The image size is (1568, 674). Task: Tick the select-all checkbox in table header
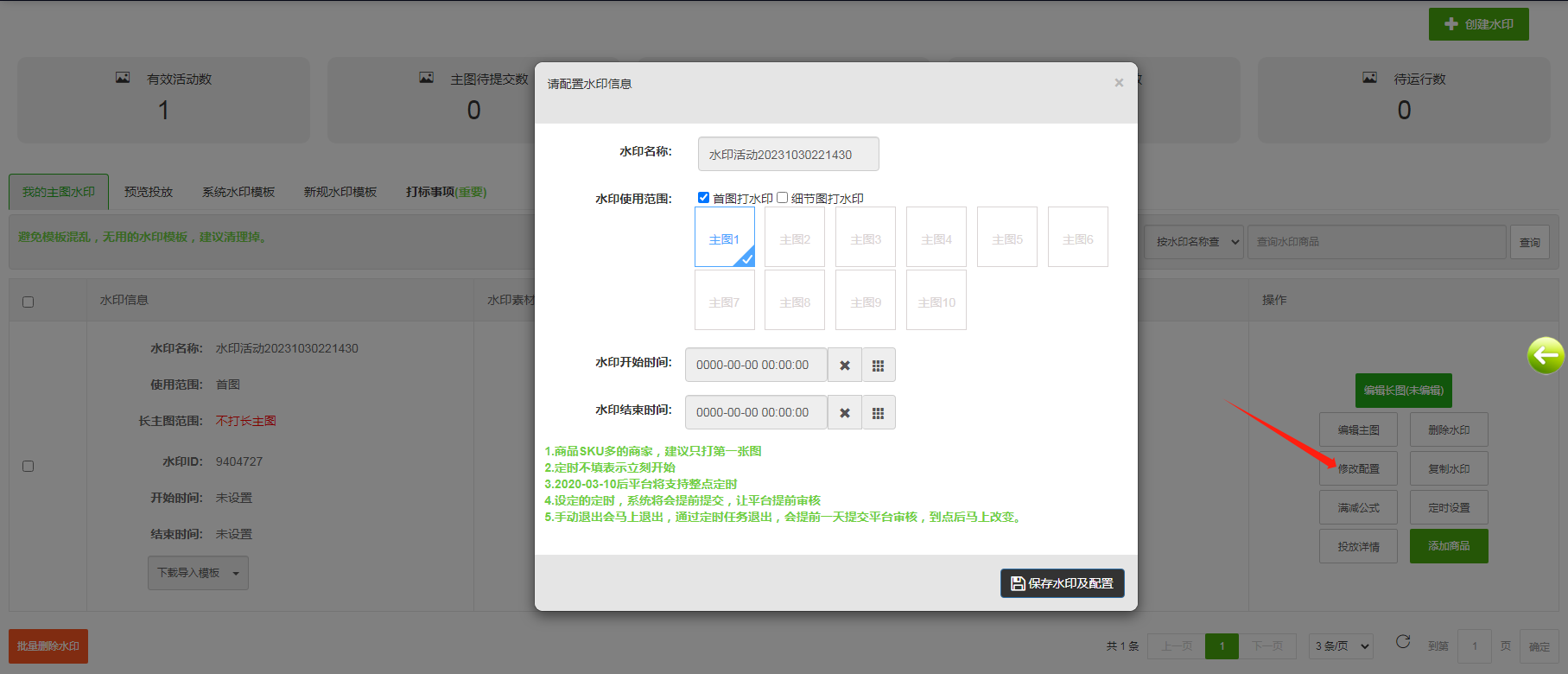(28, 302)
